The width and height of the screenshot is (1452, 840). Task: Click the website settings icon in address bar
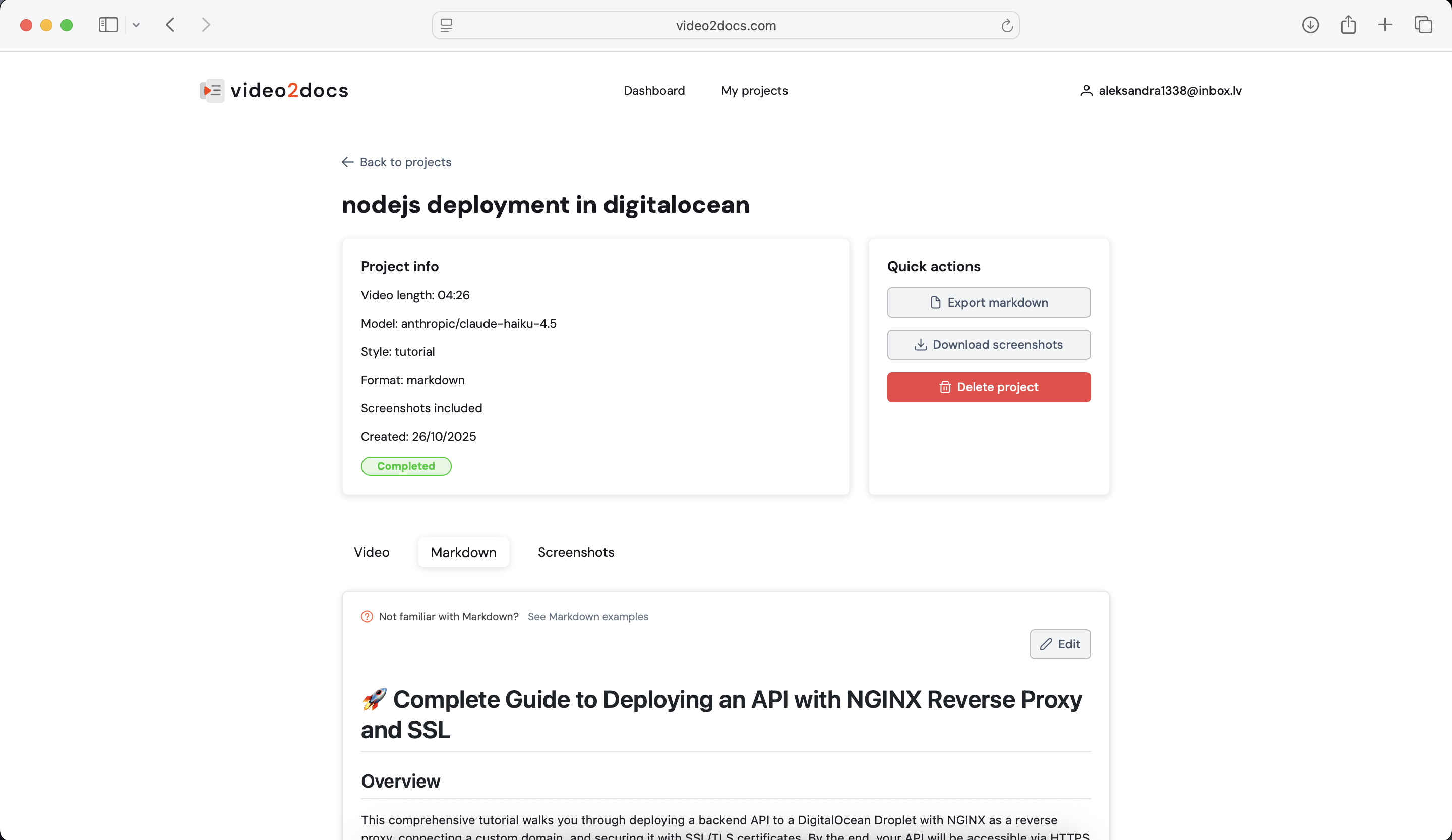pos(447,25)
